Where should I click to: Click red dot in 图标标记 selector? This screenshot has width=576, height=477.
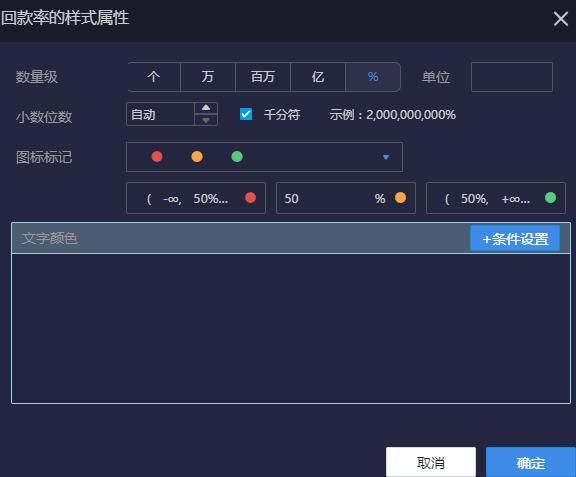click(x=157, y=157)
